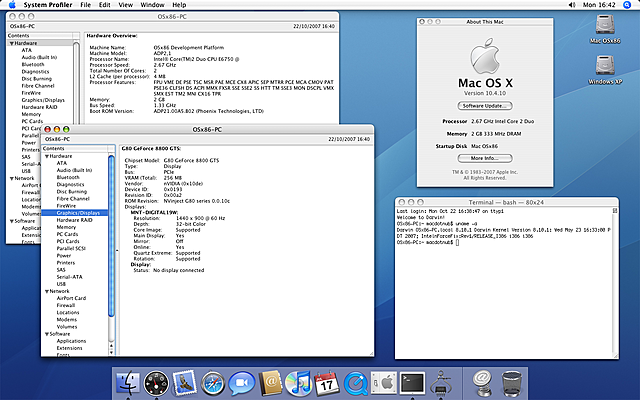640x400 pixels.
Task: Click Version 10.4.10 text in About This Mac
Action: (484, 93)
